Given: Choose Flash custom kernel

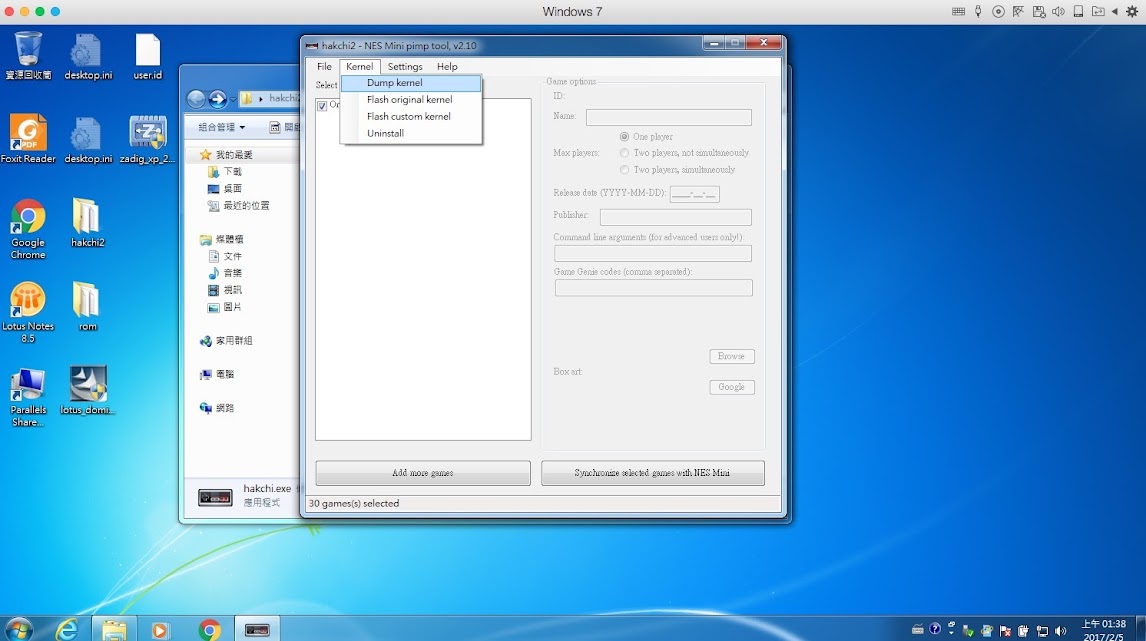Looking at the screenshot, I should (411, 116).
